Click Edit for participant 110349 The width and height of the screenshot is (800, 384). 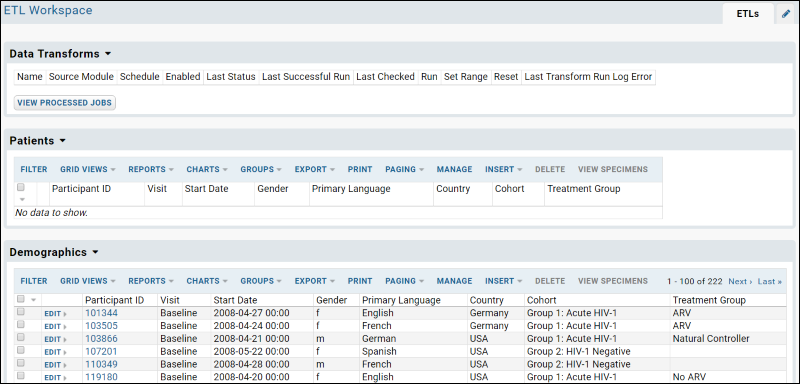tap(55, 365)
